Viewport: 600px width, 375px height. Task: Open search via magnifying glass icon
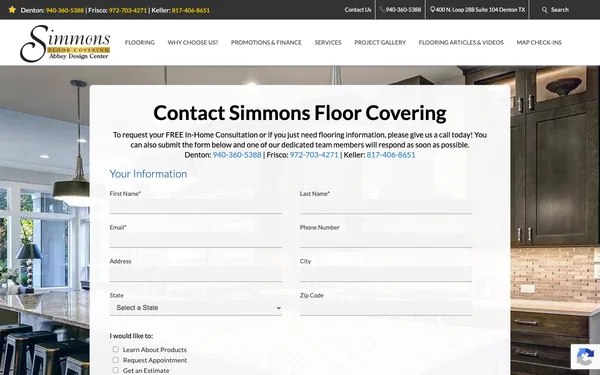[x=545, y=10]
